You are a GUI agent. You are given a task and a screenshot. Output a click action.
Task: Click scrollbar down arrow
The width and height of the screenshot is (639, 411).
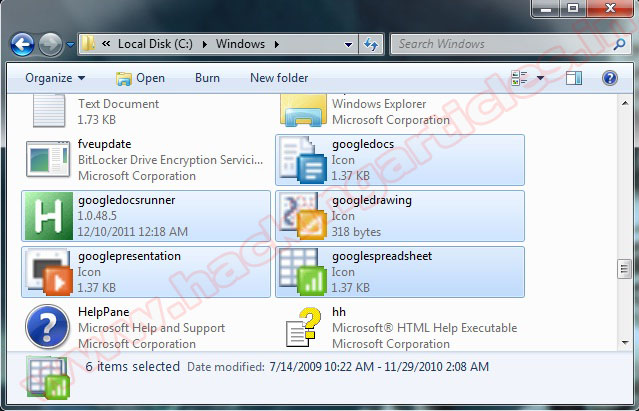point(625,343)
